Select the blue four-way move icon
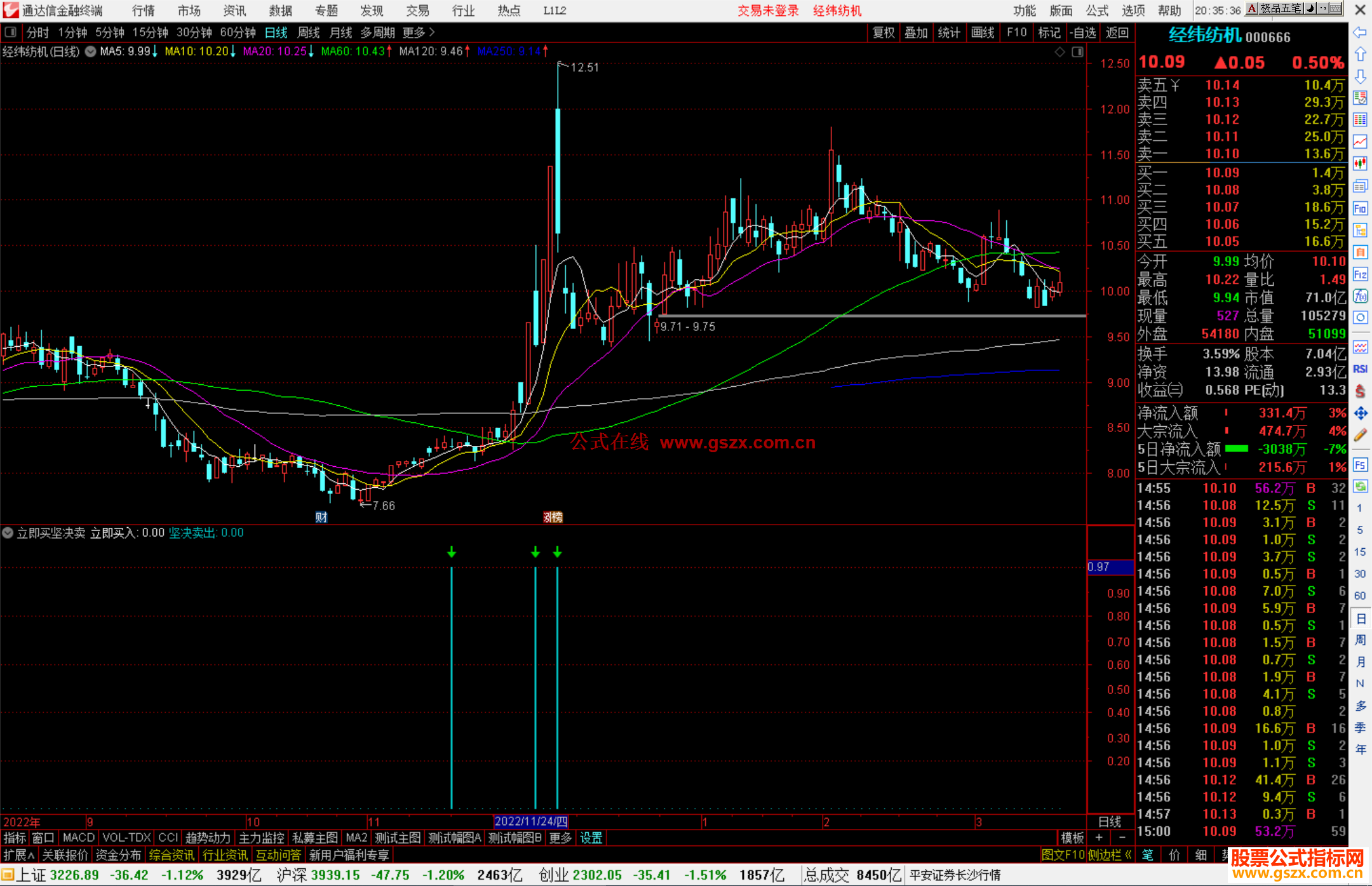Viewport: 1372px width, 886px height. pyautogui.click(x=1360, y=413)
